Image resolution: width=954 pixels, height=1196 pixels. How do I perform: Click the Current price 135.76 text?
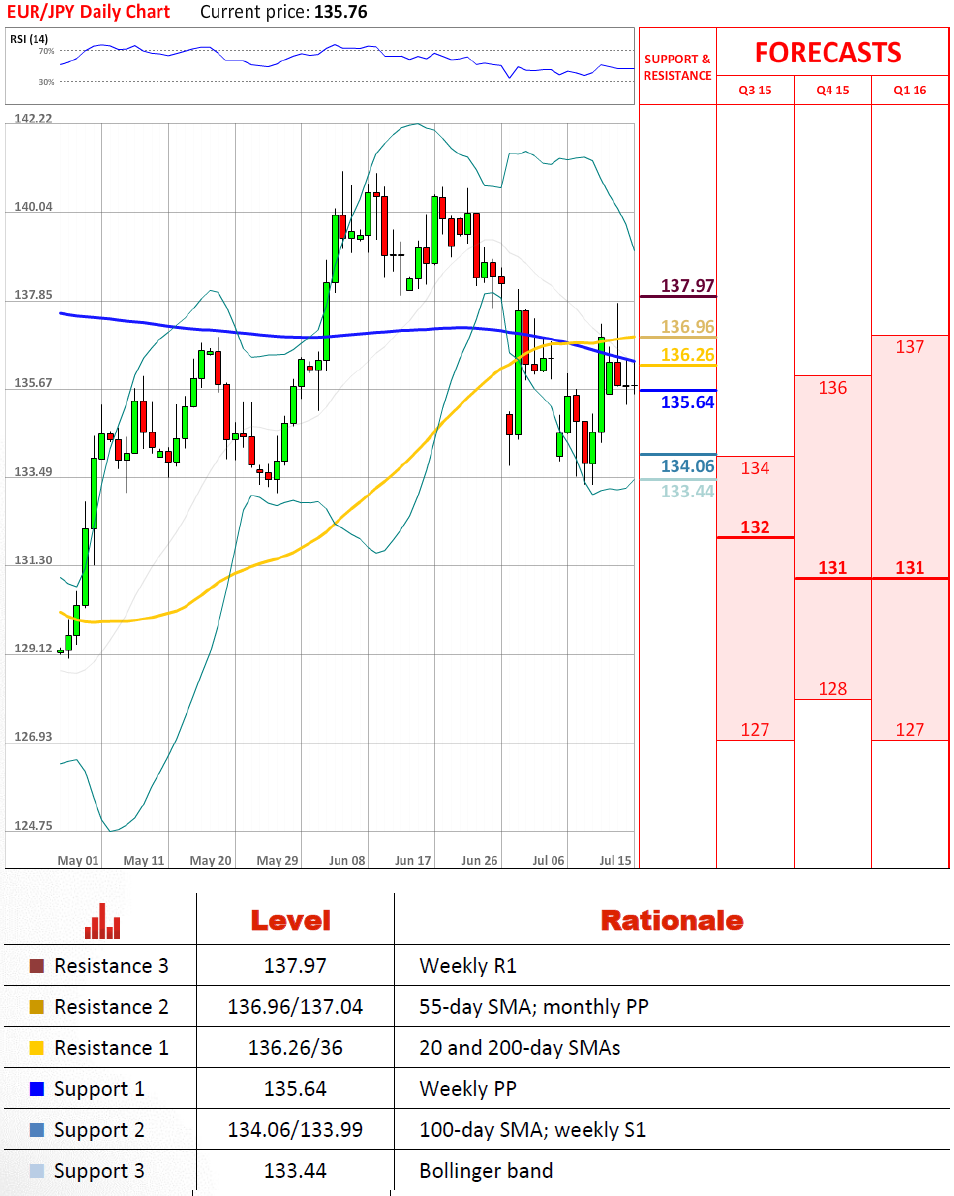coord(284,12)
